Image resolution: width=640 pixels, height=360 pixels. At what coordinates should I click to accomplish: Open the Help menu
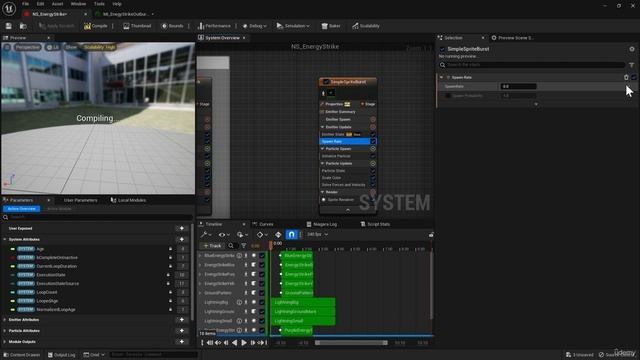point(117,4)
